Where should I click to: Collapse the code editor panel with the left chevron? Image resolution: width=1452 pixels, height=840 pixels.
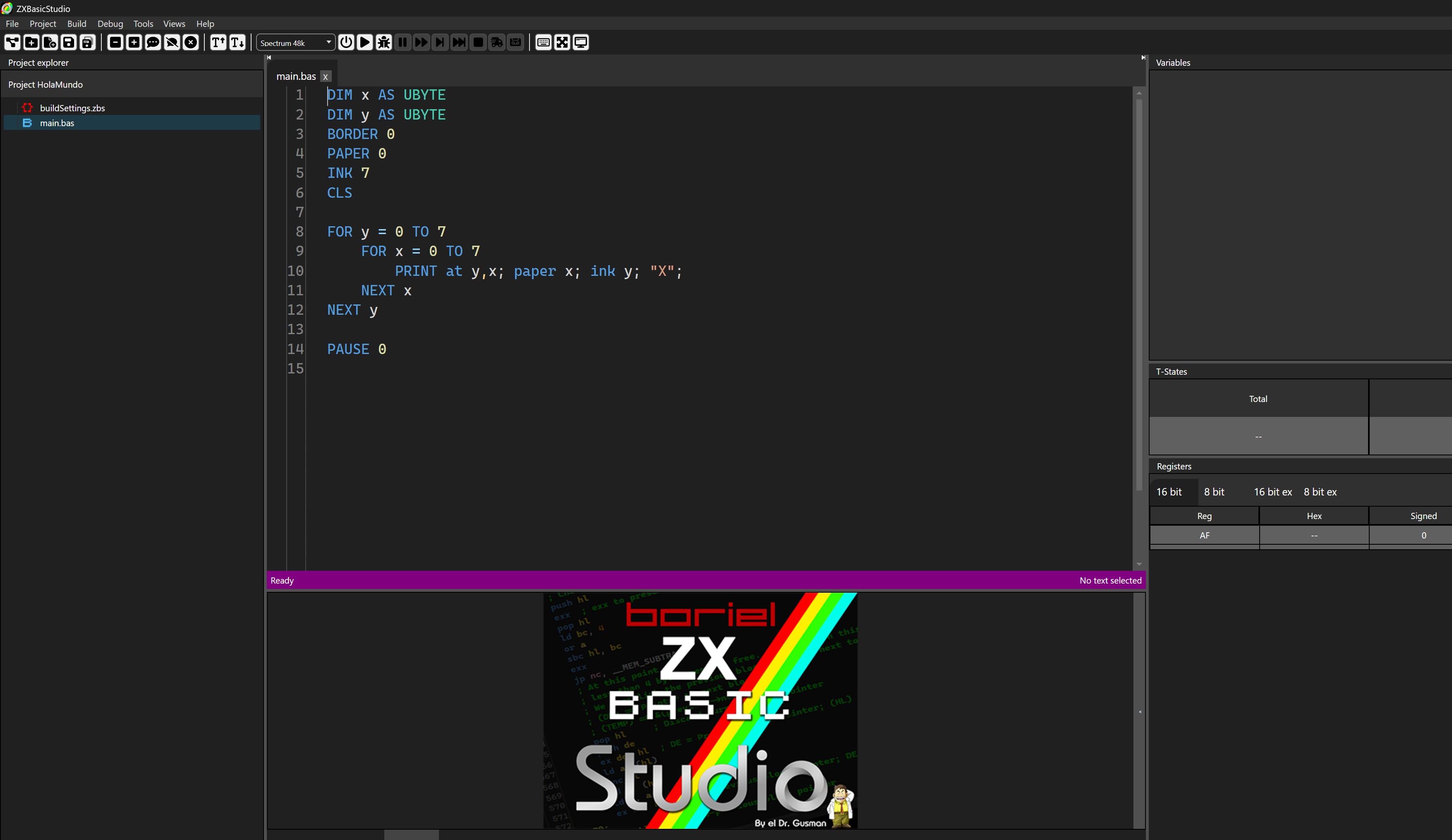tap(269, 57)
